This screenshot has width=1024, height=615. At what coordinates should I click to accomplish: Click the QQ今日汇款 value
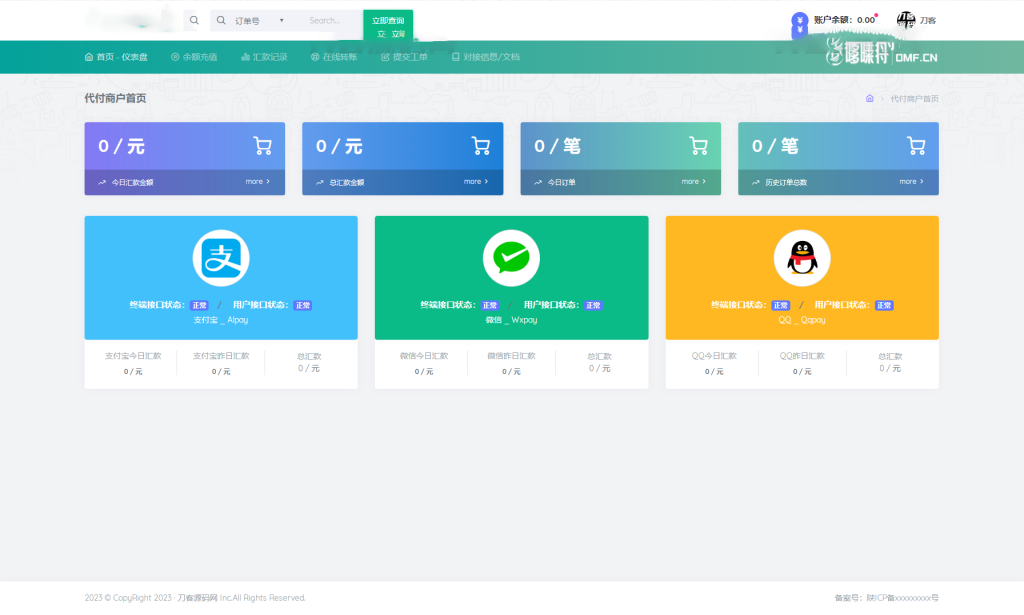(x=714, y=371)
